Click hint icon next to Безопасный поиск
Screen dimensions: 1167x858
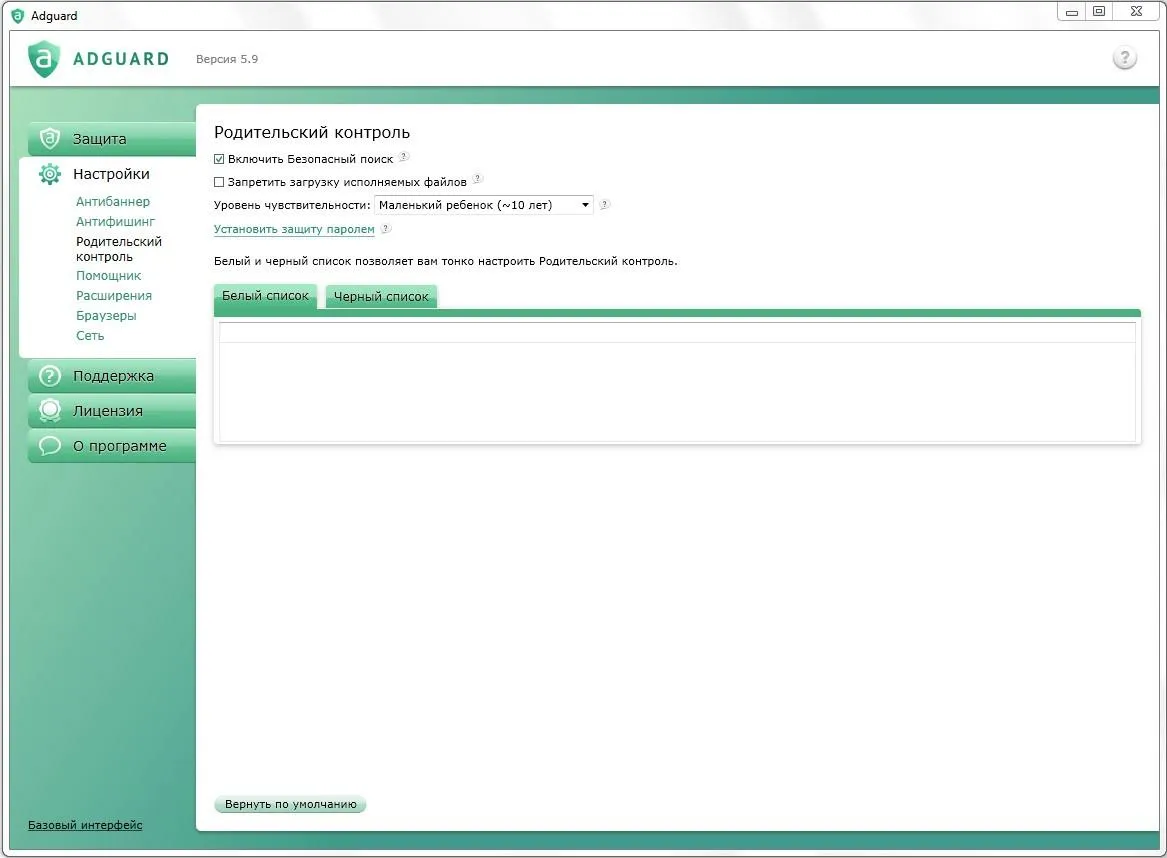pyautogui.click(x=404, y=157)
